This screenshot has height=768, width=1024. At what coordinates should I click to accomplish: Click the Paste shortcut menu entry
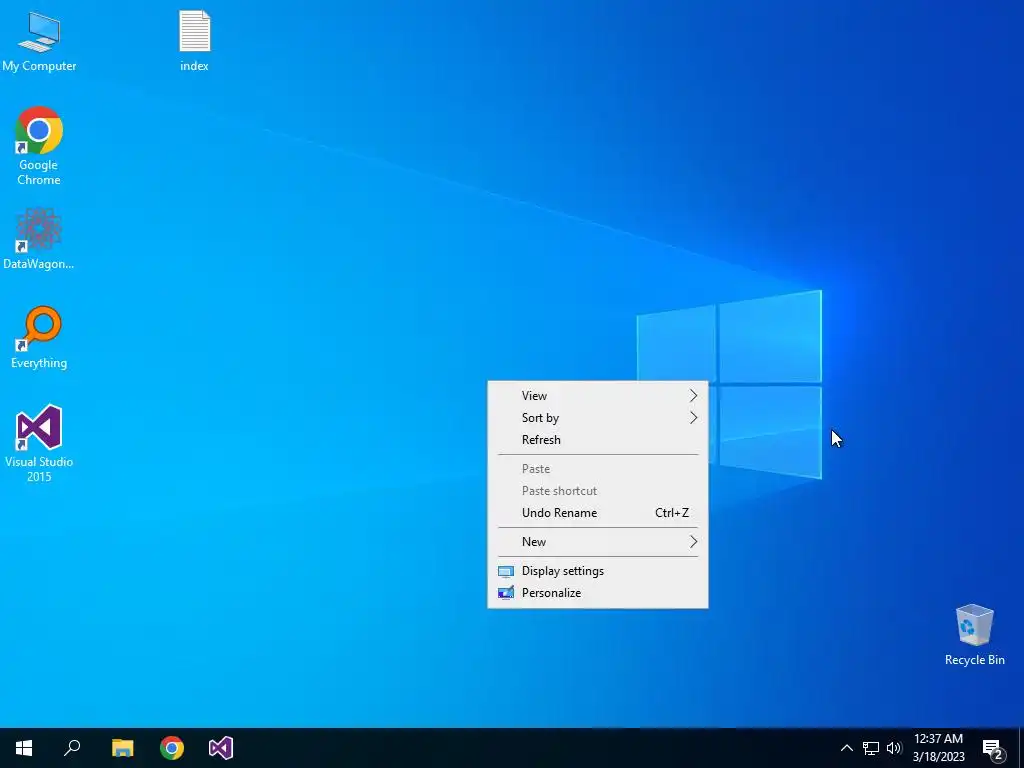pyautogui.click(x=598, y=491)
